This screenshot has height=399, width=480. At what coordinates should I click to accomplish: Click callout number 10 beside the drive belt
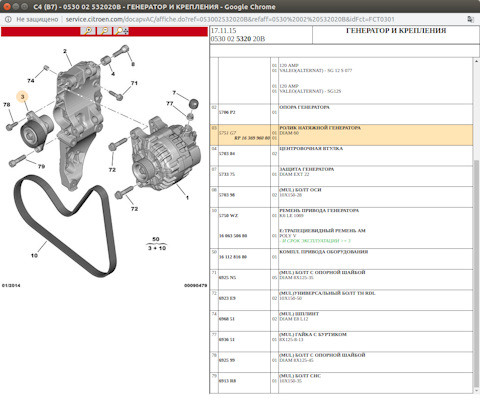point(34,255)
